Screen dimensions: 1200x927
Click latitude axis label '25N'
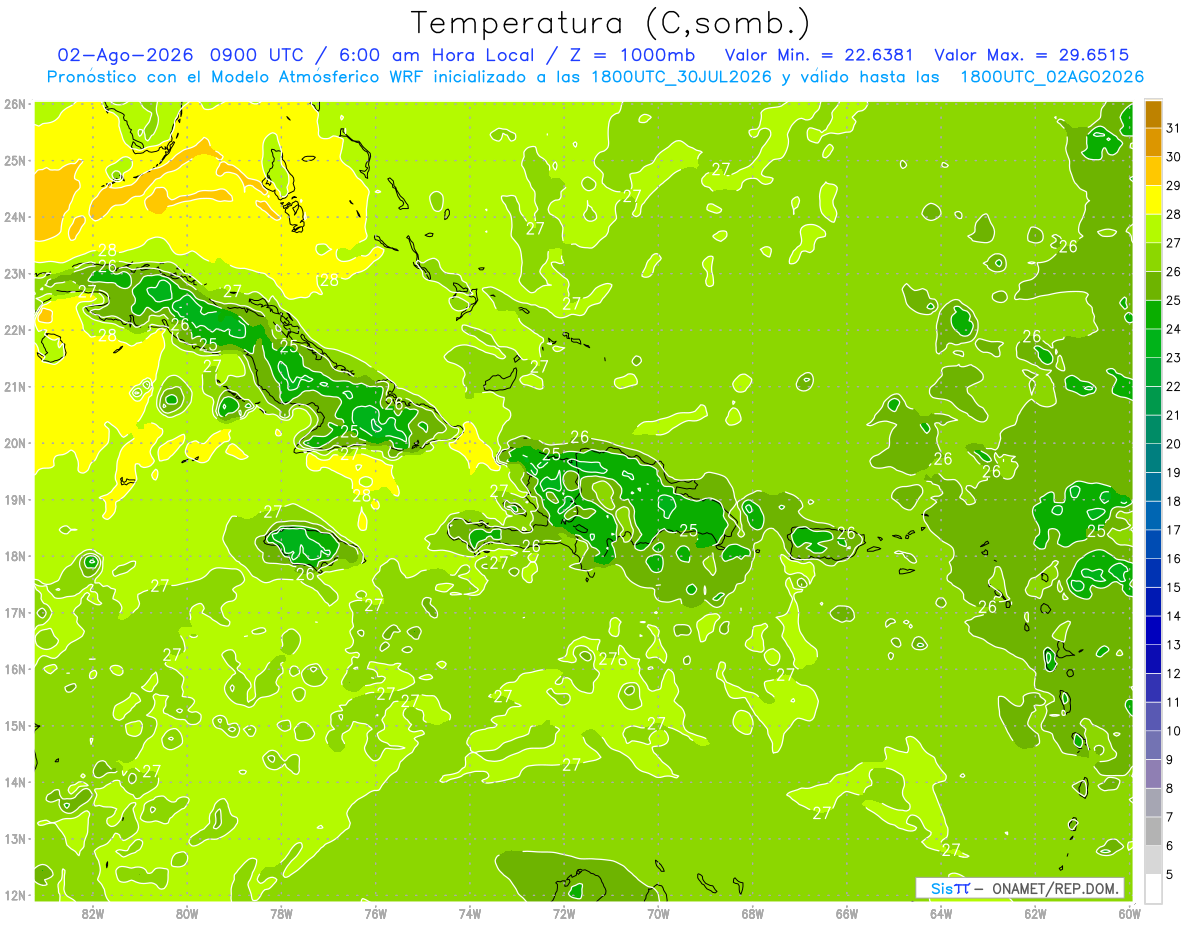coord(15,160)
